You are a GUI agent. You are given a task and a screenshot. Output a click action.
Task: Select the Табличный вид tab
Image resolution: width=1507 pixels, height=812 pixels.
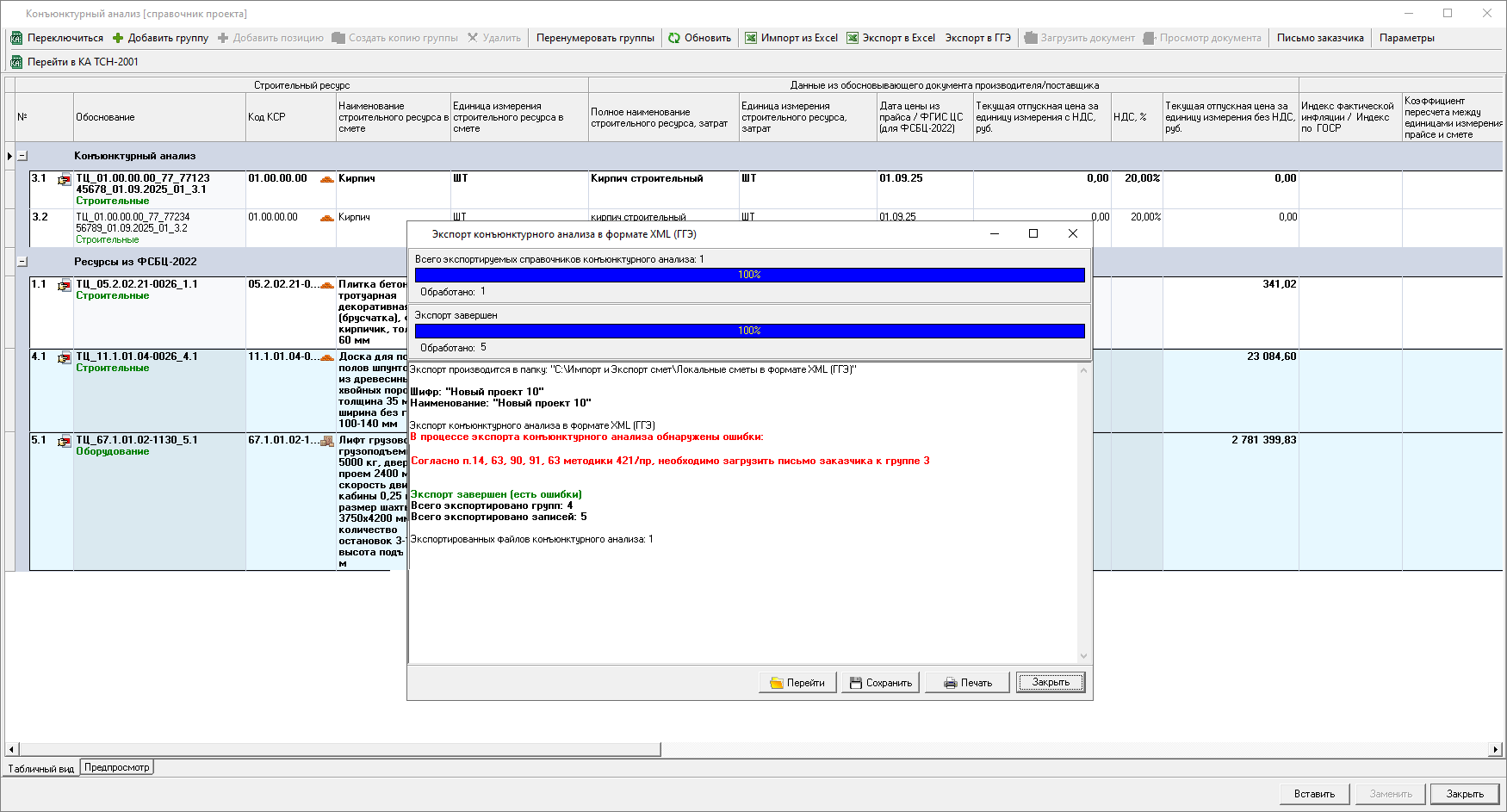coord(40,769)
